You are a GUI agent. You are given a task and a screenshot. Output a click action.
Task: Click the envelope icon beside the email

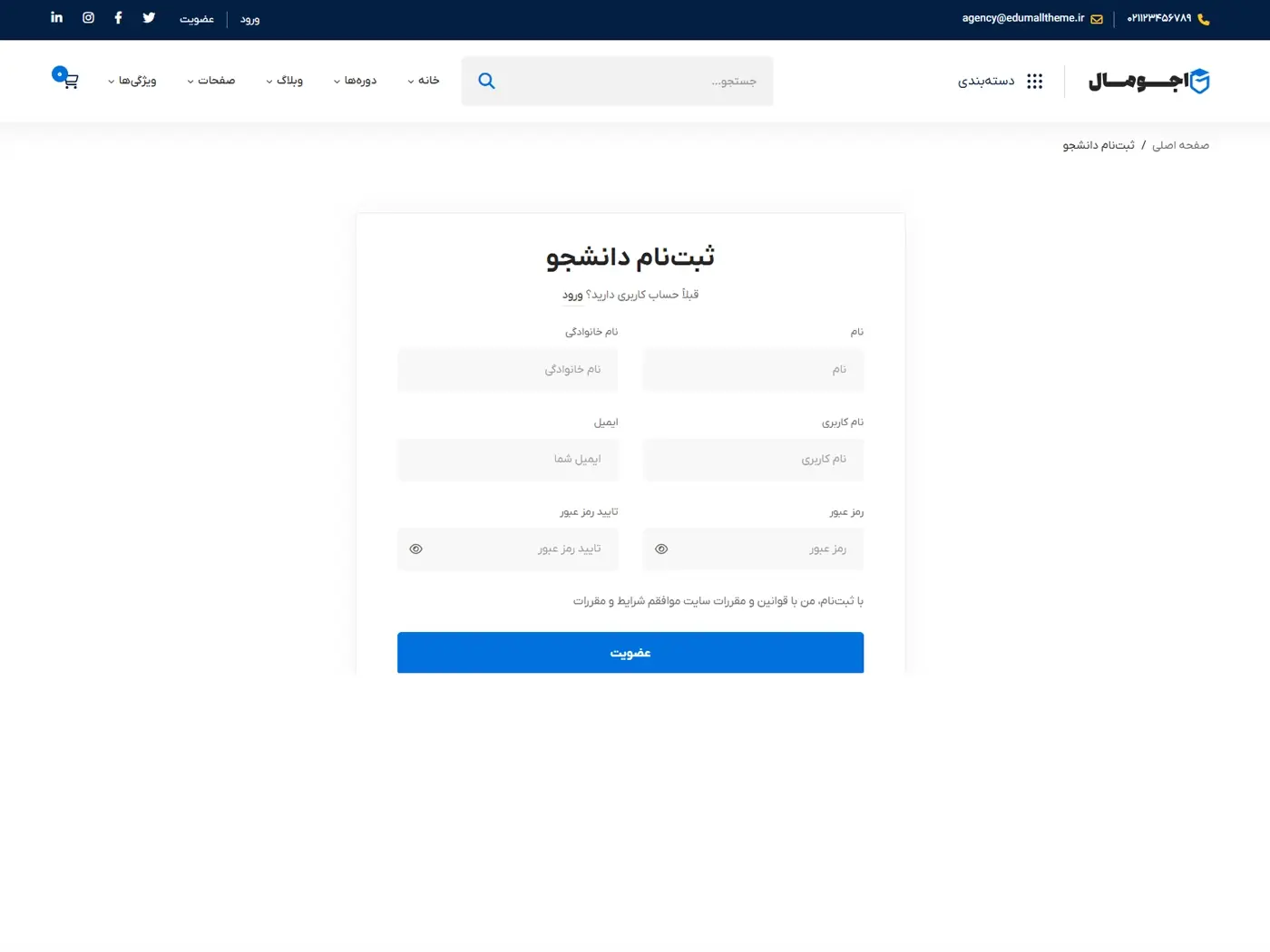point(1097,18)
